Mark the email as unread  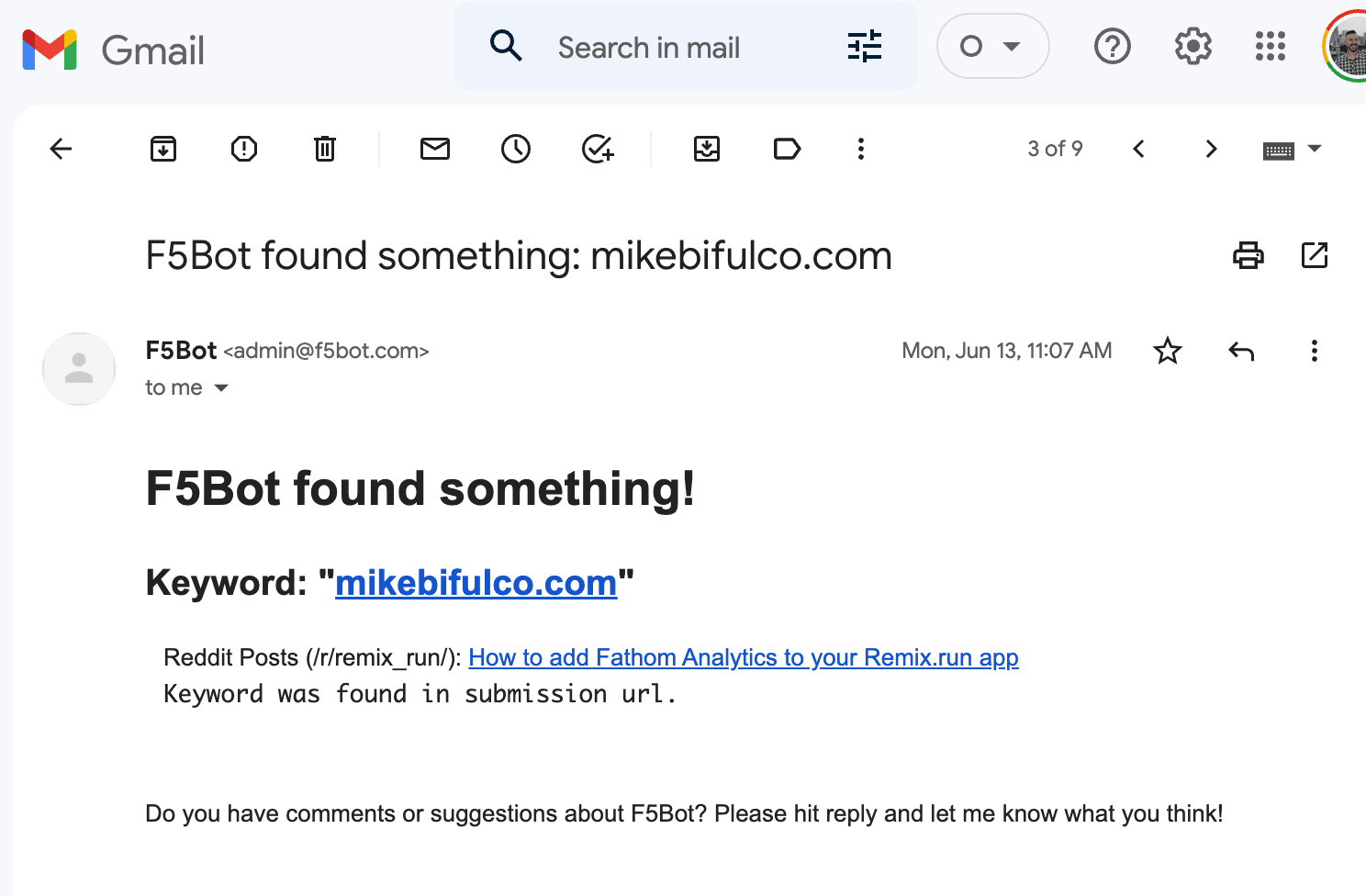[435, 148]
